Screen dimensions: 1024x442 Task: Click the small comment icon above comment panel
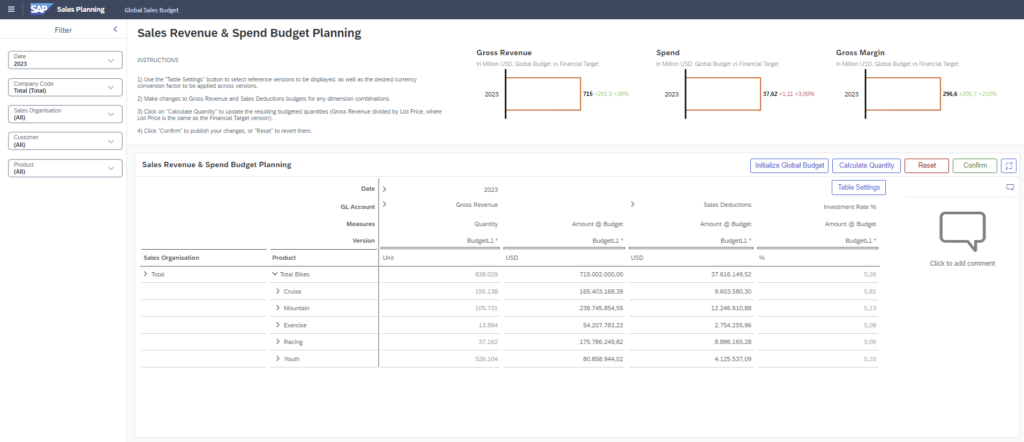coord(1009,187)
